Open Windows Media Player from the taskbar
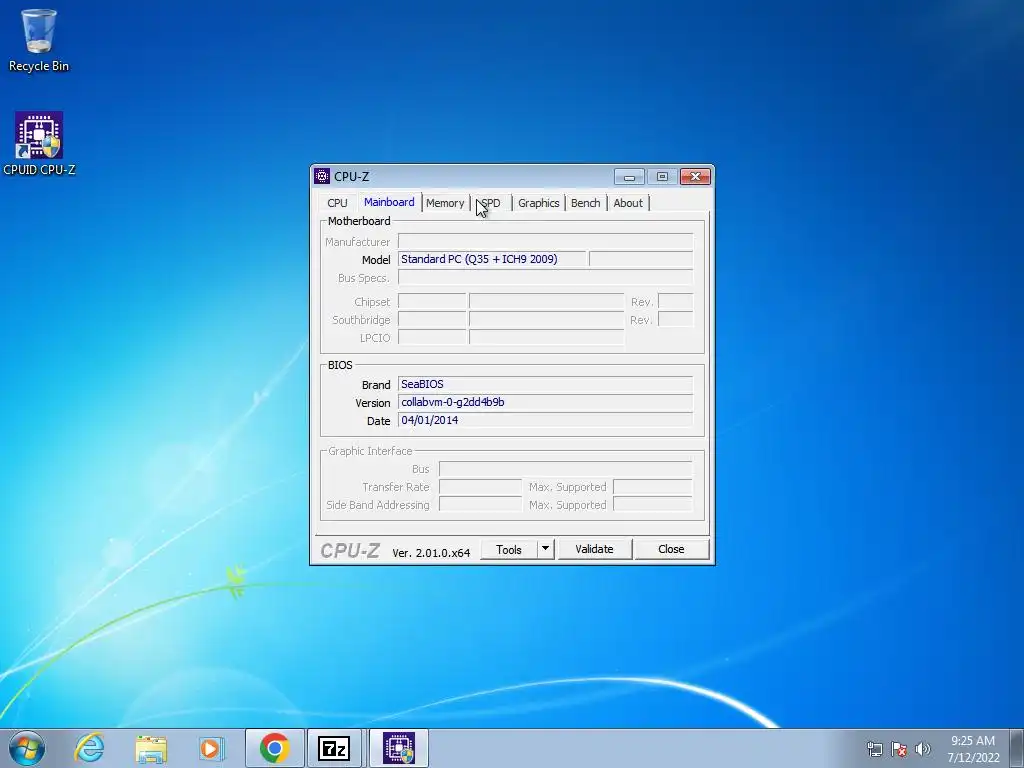This screenshot has height=768, width=1024. click(x=212, y=748)
